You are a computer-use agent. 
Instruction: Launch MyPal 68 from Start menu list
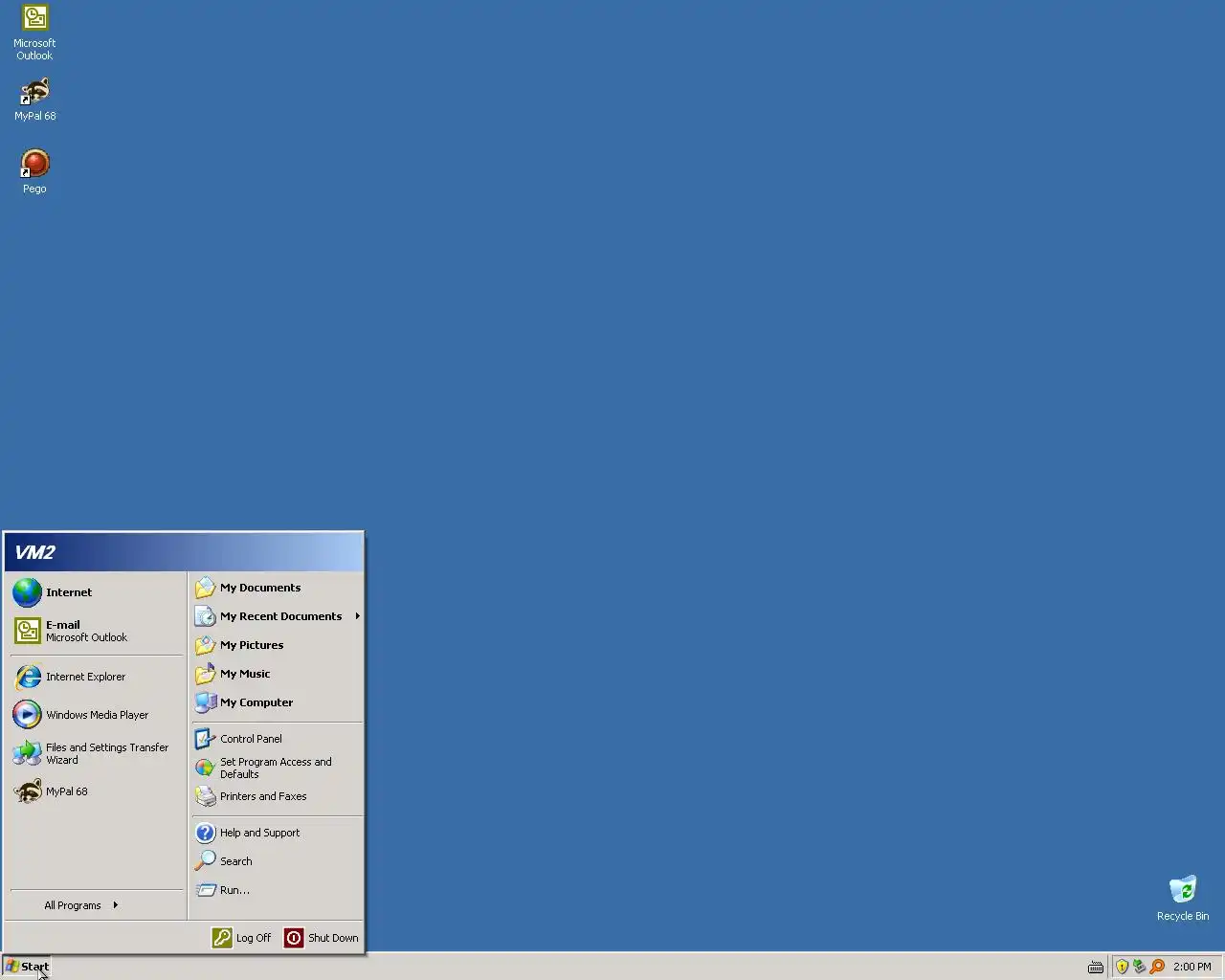pos(96,791)
